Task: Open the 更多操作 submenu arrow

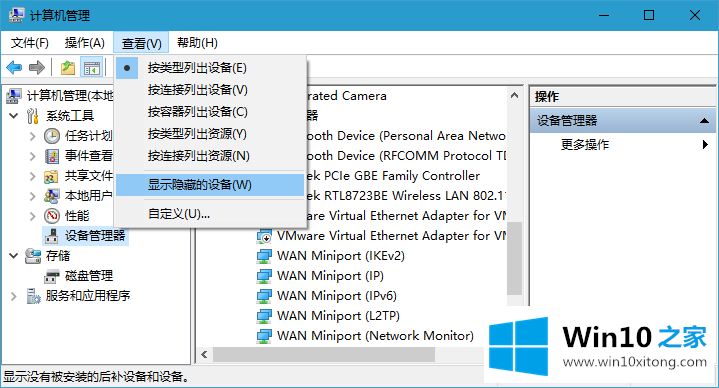Action: 705,145
